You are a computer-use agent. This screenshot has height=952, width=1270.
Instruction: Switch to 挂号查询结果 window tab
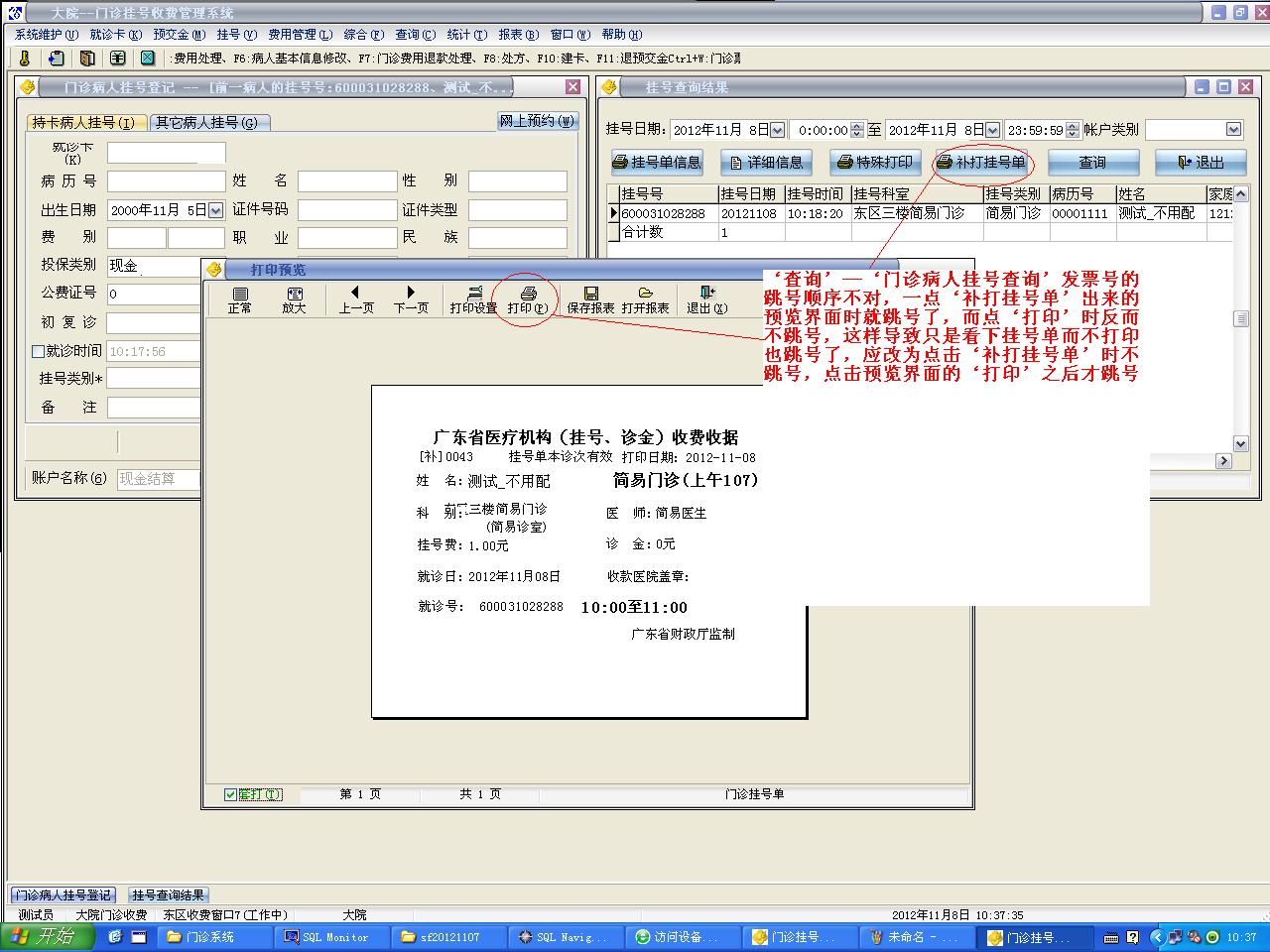pyautogui.click(x=169, y=895)
